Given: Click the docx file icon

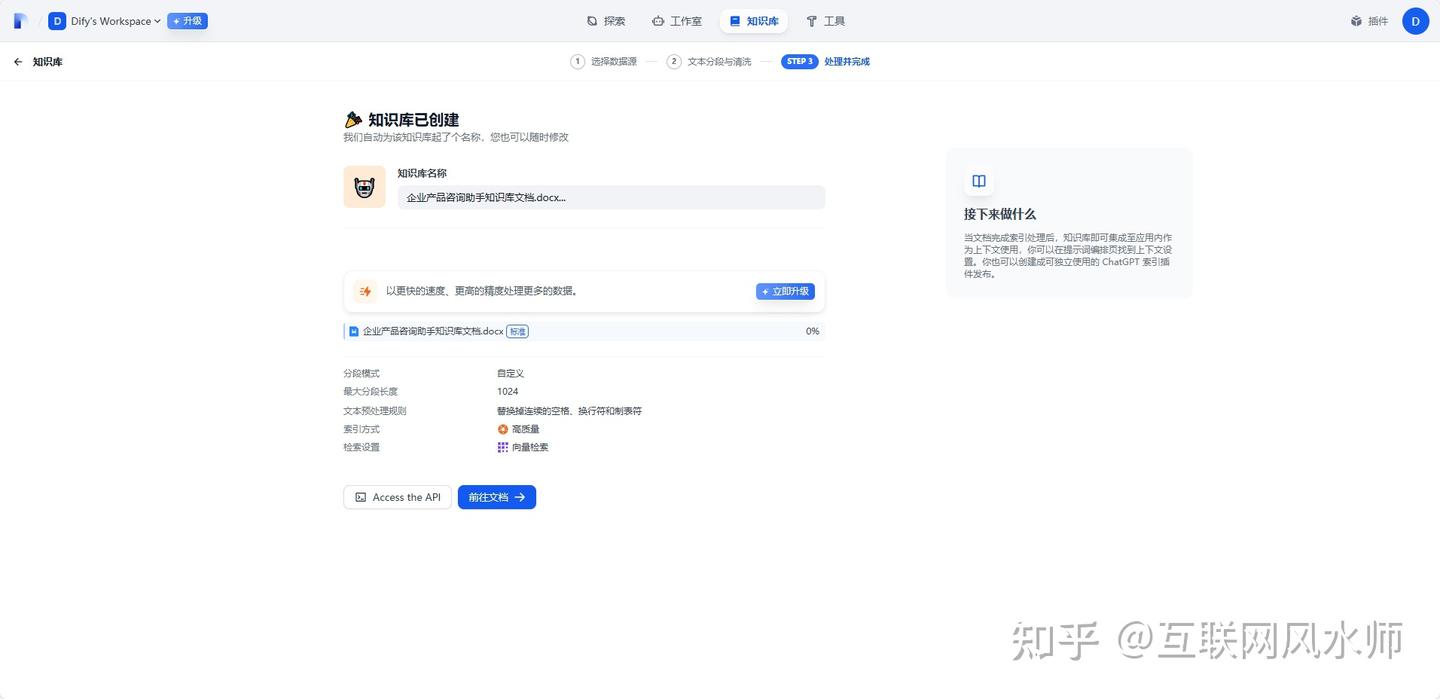Looking at the screenshot, I should (x=354, y=331).
